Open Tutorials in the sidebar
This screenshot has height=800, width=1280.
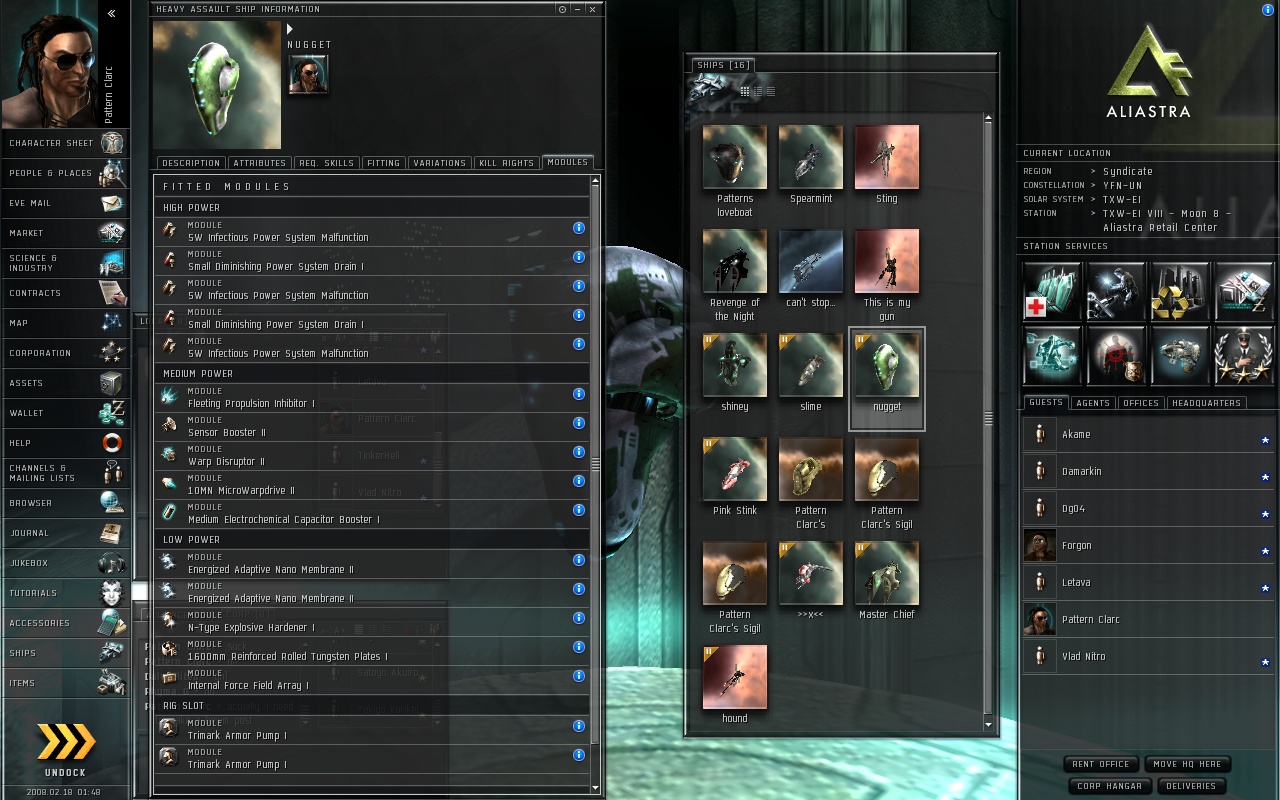click(65, 593)
